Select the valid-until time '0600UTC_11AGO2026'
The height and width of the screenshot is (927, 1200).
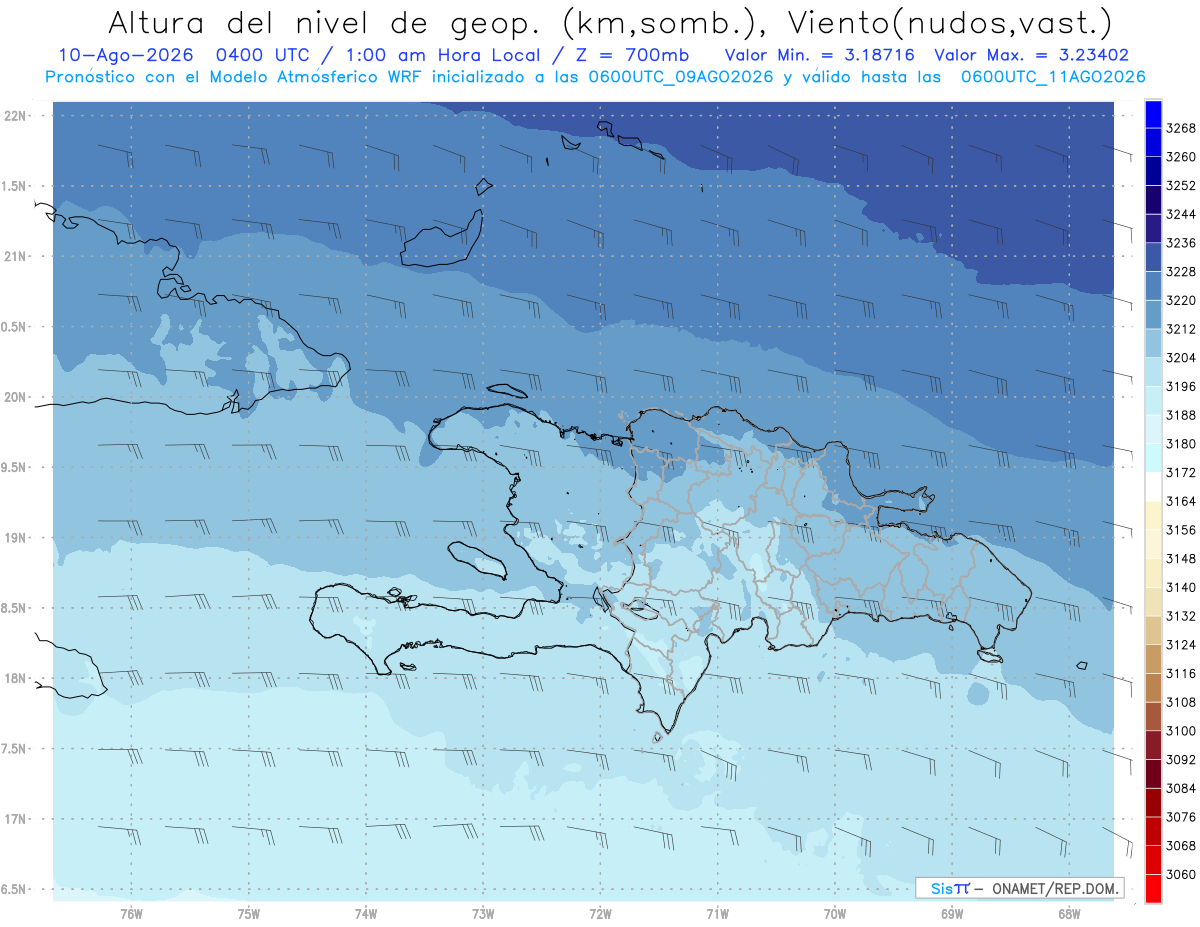[1053, 77]
